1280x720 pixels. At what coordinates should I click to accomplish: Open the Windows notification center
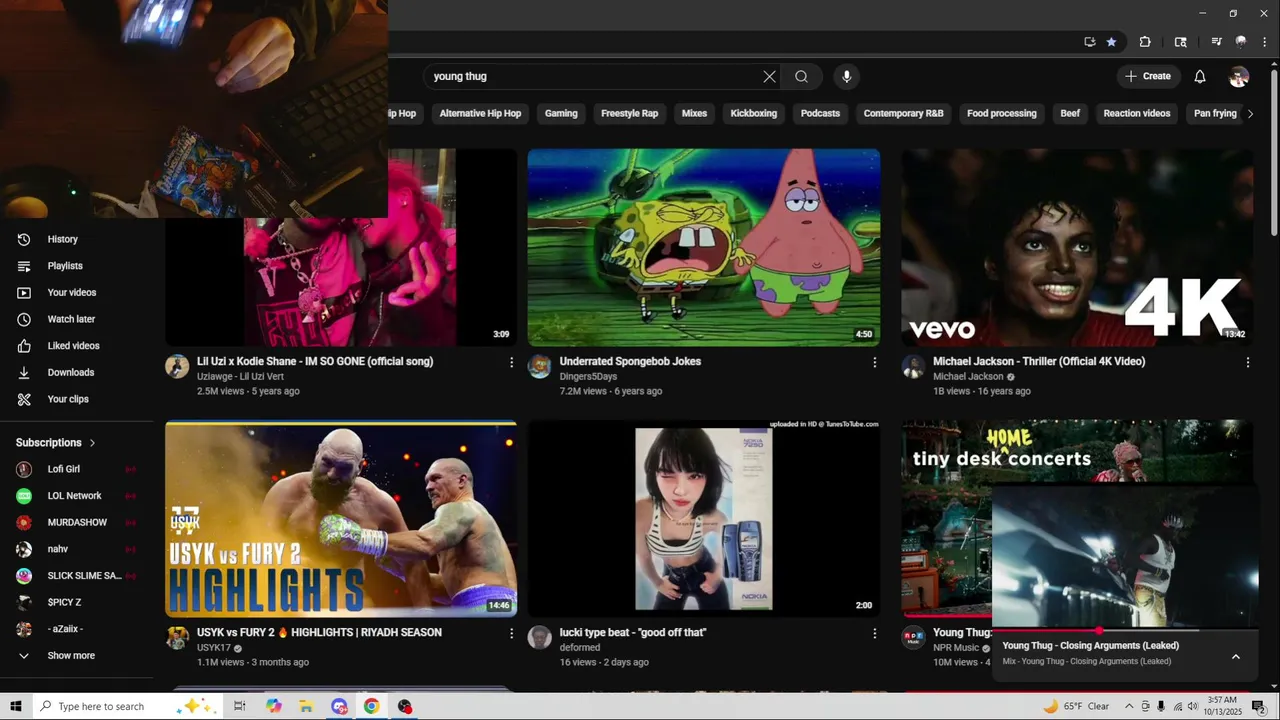coord(1259,706)
